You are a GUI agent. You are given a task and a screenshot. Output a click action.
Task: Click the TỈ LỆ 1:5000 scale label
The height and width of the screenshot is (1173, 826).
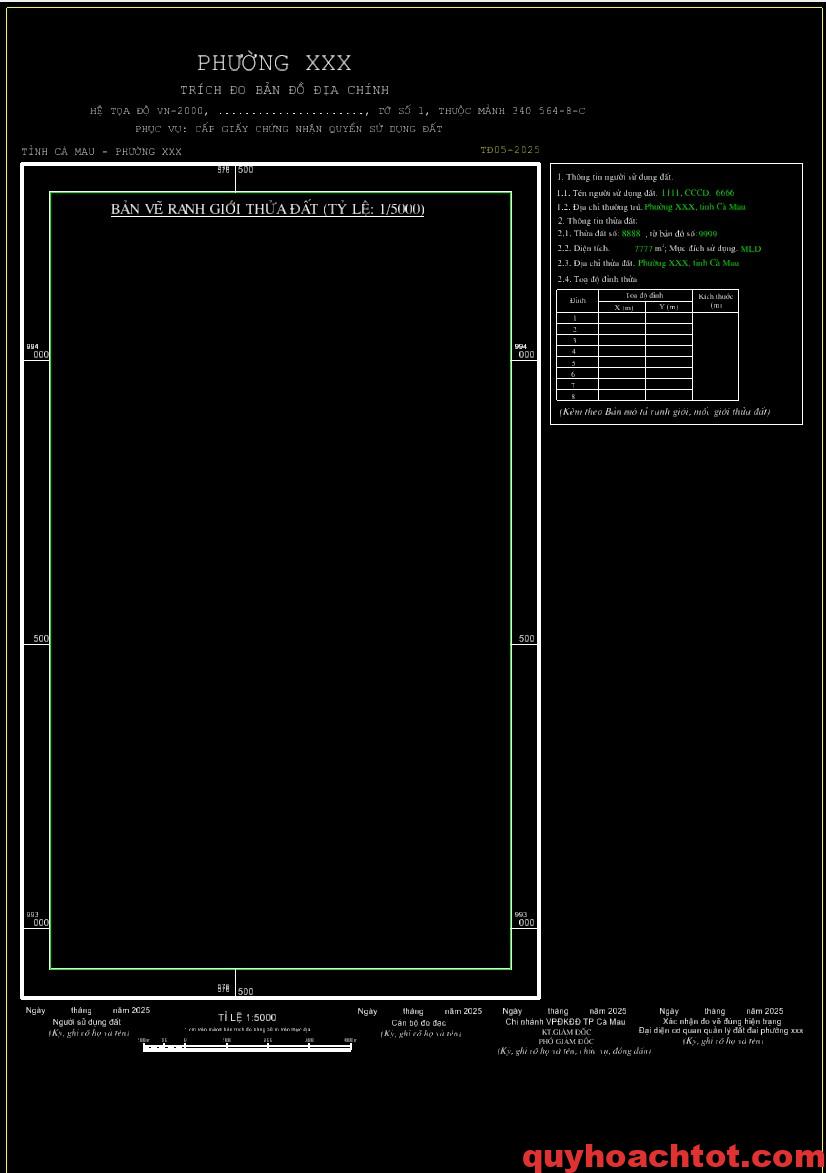(247, 1017)
